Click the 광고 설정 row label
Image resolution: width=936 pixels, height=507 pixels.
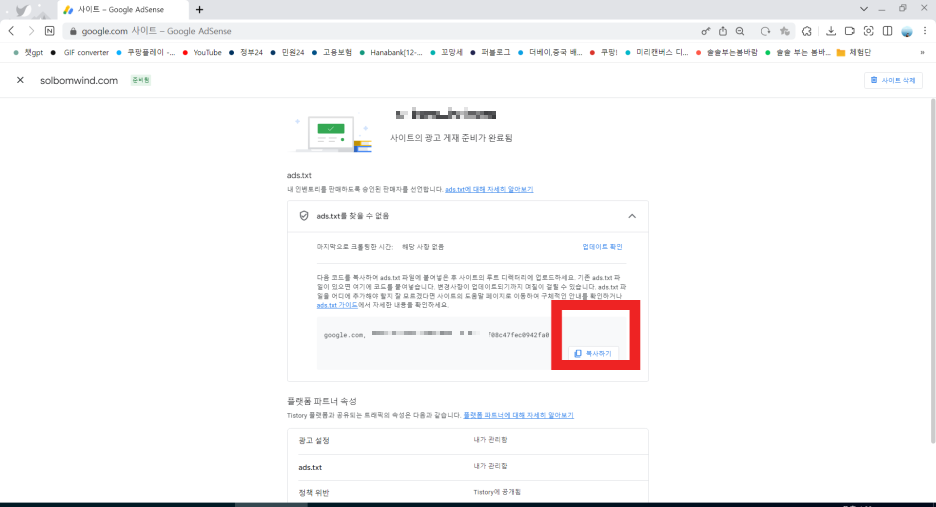[x=314, y=440]
